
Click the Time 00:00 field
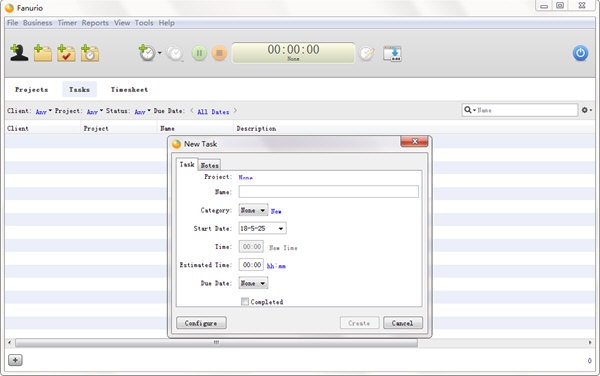pyautogui.click(x=251, y=247)
